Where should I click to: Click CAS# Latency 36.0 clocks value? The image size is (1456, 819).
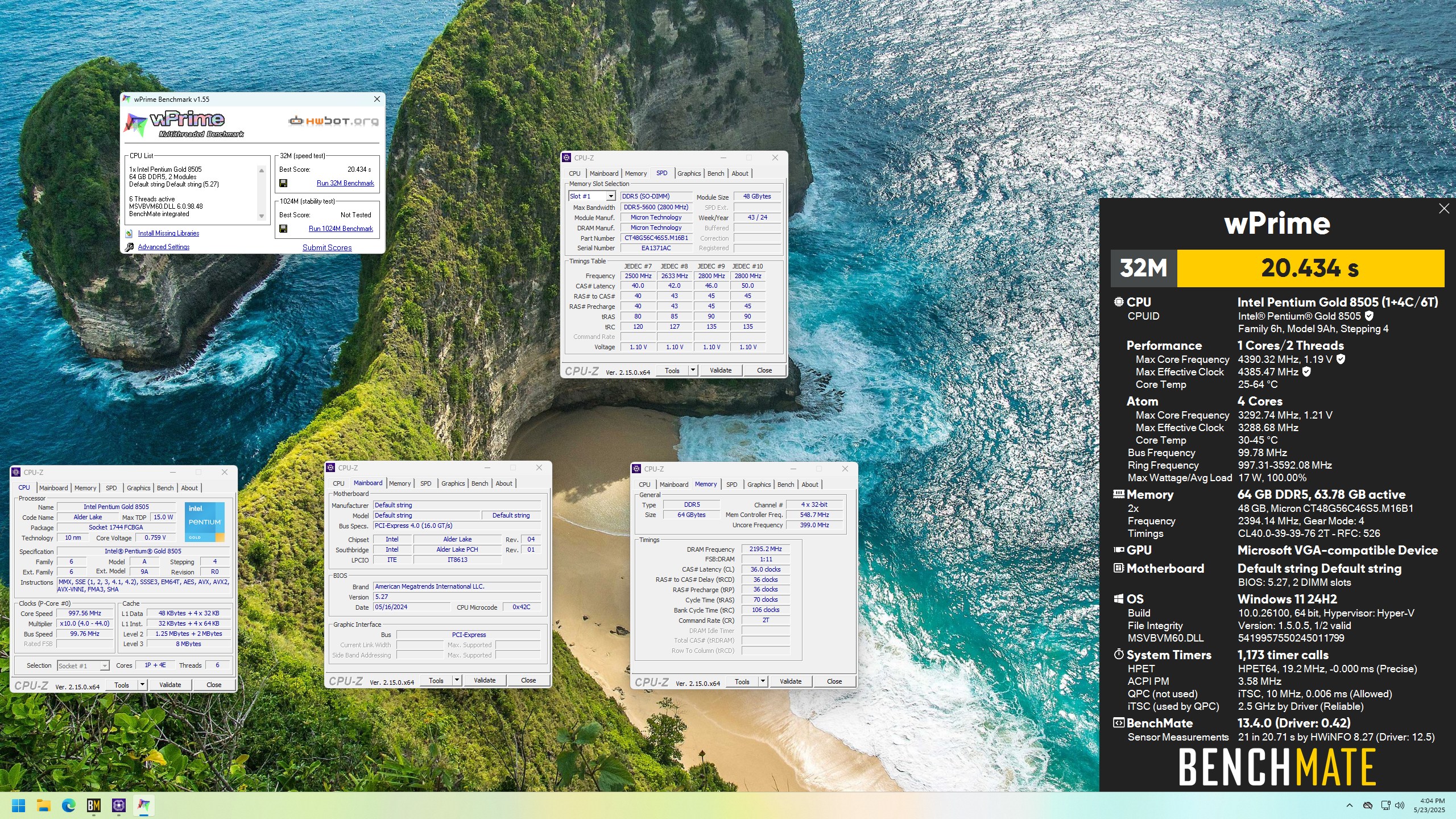click(766, 569)
